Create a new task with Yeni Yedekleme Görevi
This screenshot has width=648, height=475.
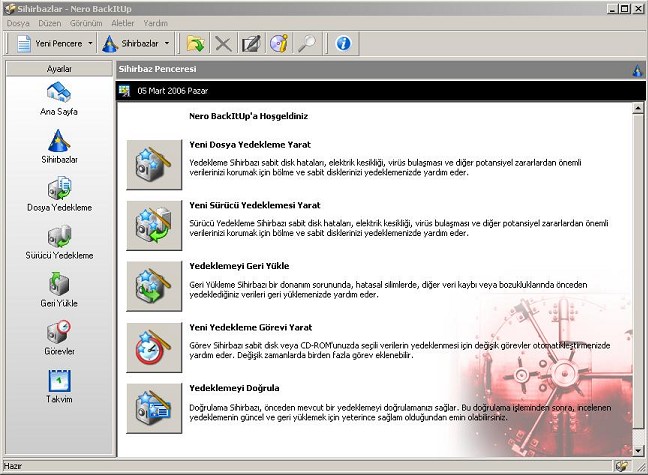point(153,347)
